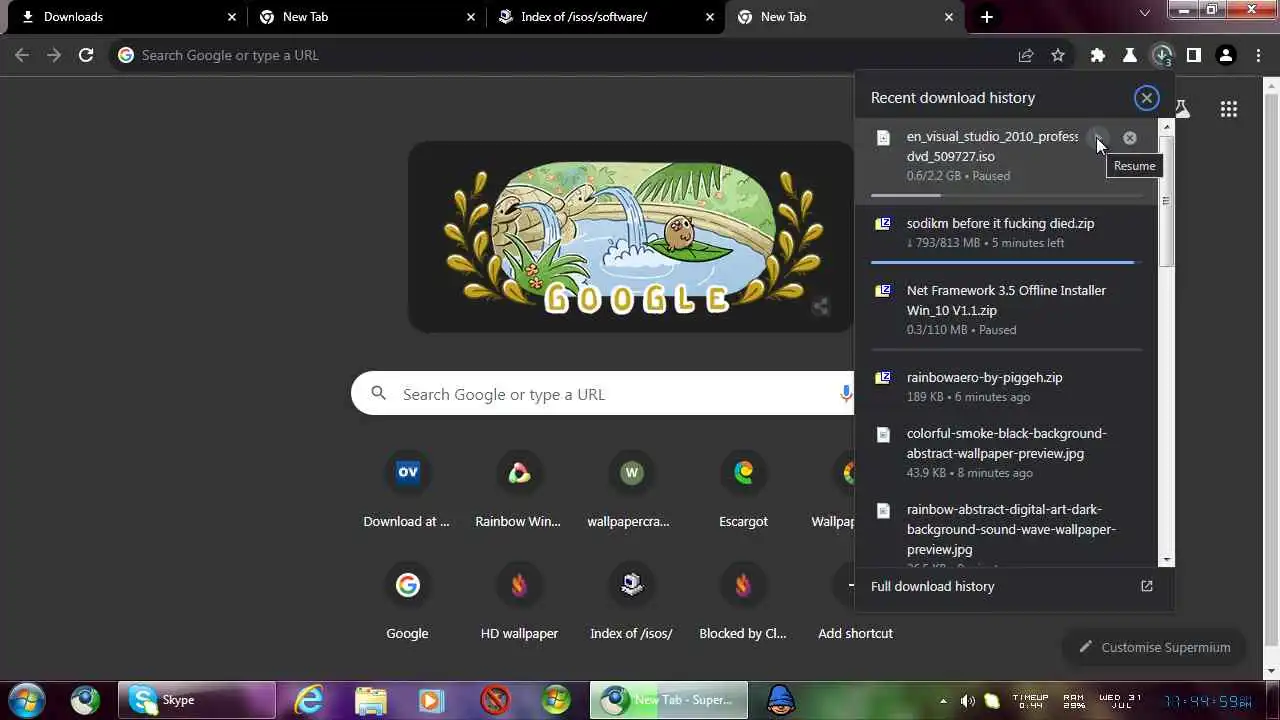
Task: Switch to the Index of /isos/software/ tab
Action: pos(605,17)
